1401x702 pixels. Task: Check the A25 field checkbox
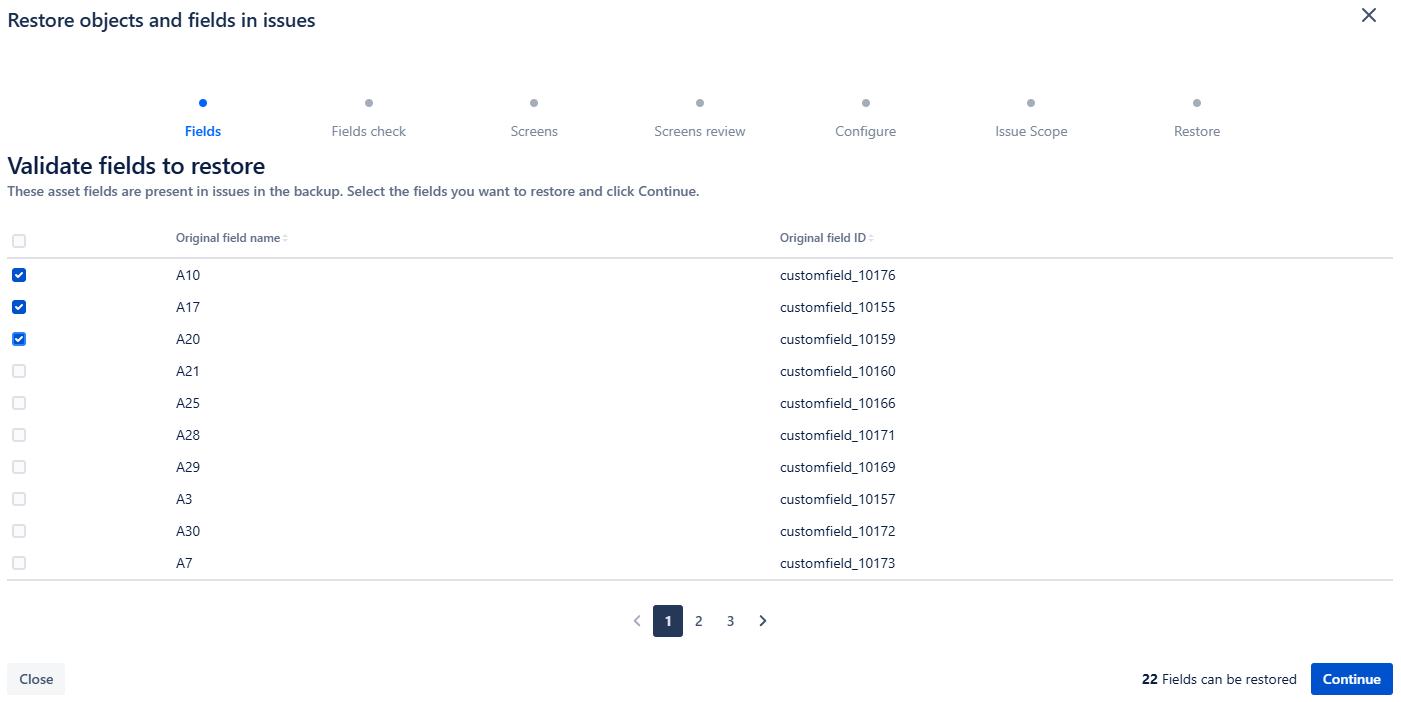(x=19, y=403)
